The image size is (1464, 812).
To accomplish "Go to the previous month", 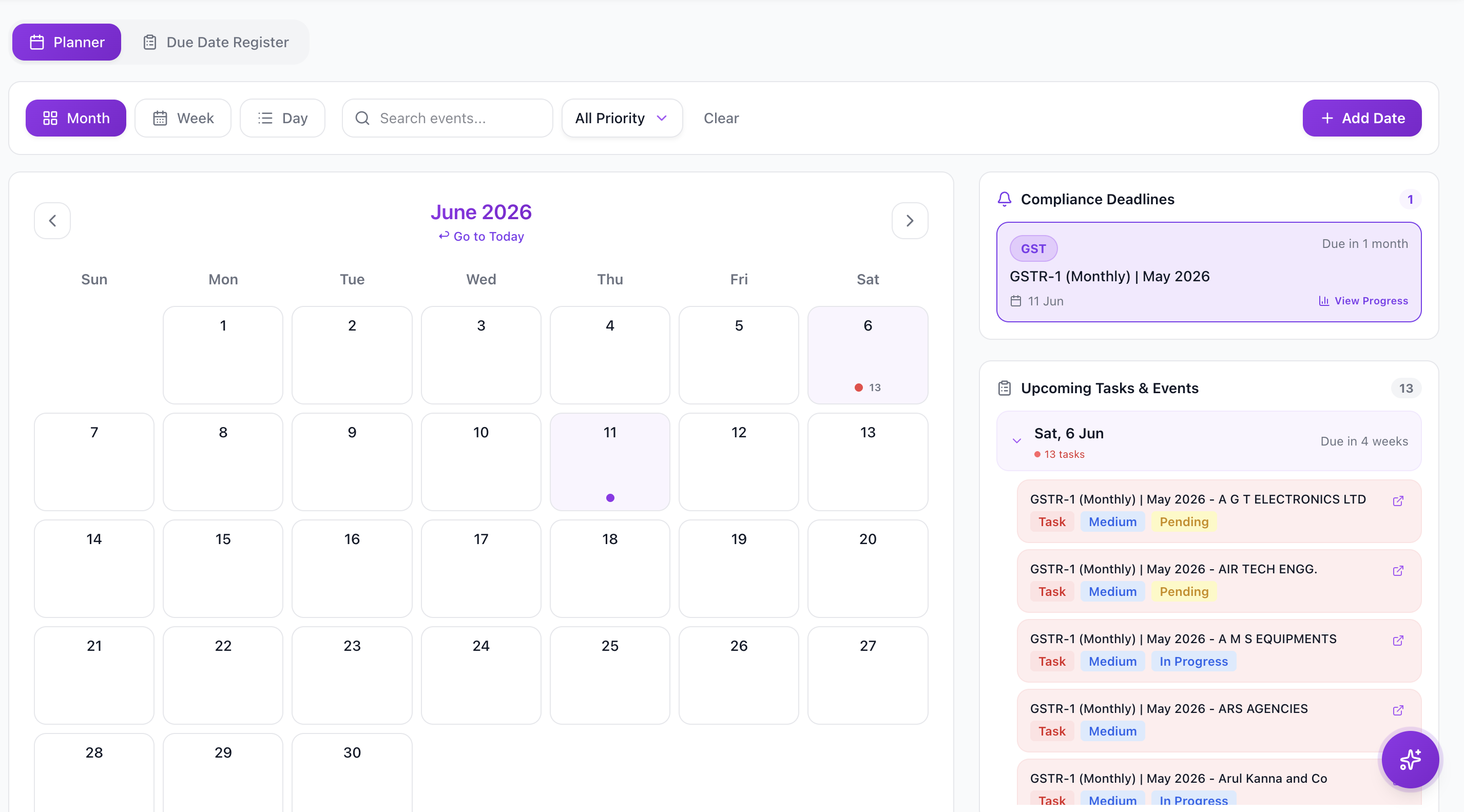I will 52,221.
